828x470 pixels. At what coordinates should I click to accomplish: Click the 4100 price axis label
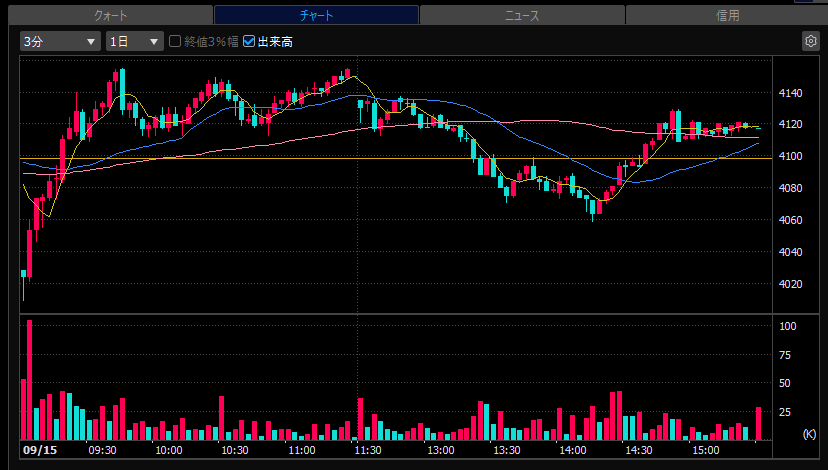click(x=791, y=156)
